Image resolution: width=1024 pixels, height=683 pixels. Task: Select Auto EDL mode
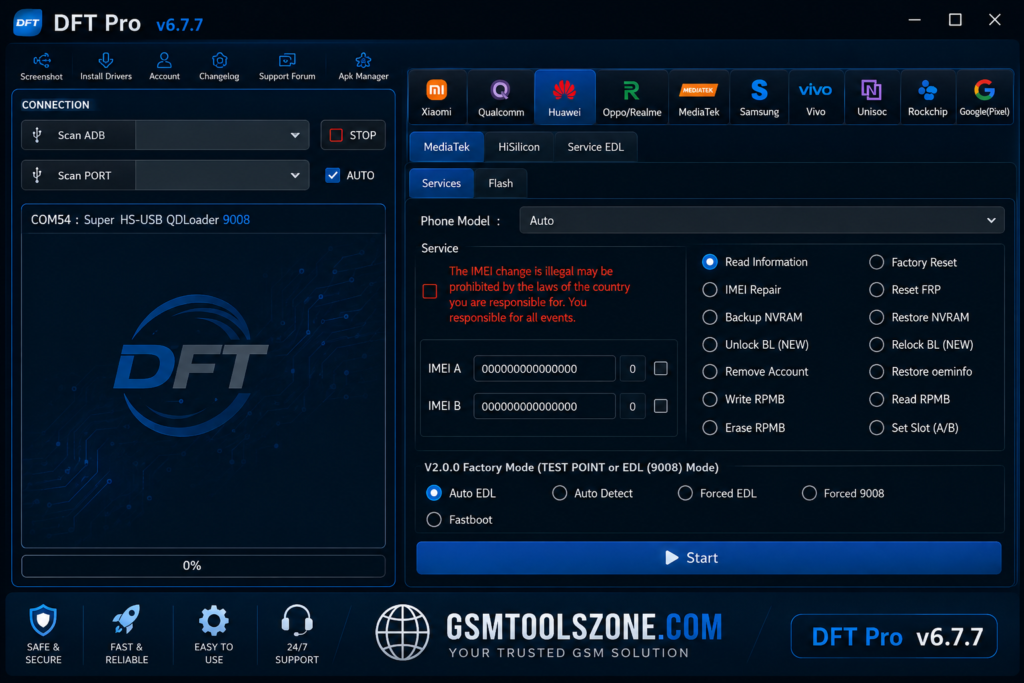pos(434,493)
